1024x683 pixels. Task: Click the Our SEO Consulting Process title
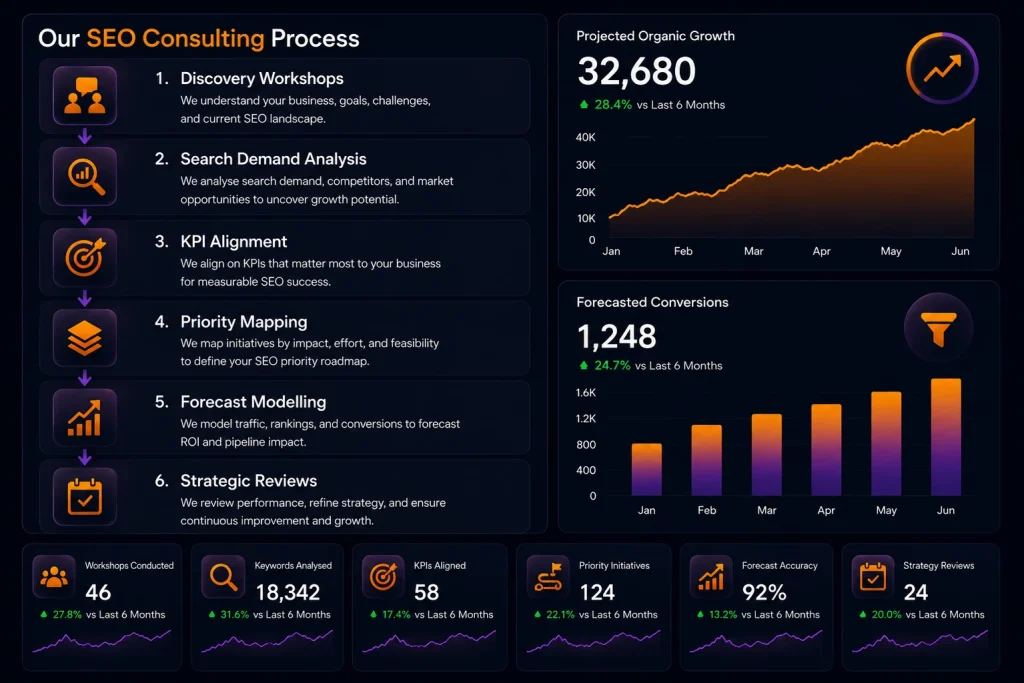tap(199, 39)
